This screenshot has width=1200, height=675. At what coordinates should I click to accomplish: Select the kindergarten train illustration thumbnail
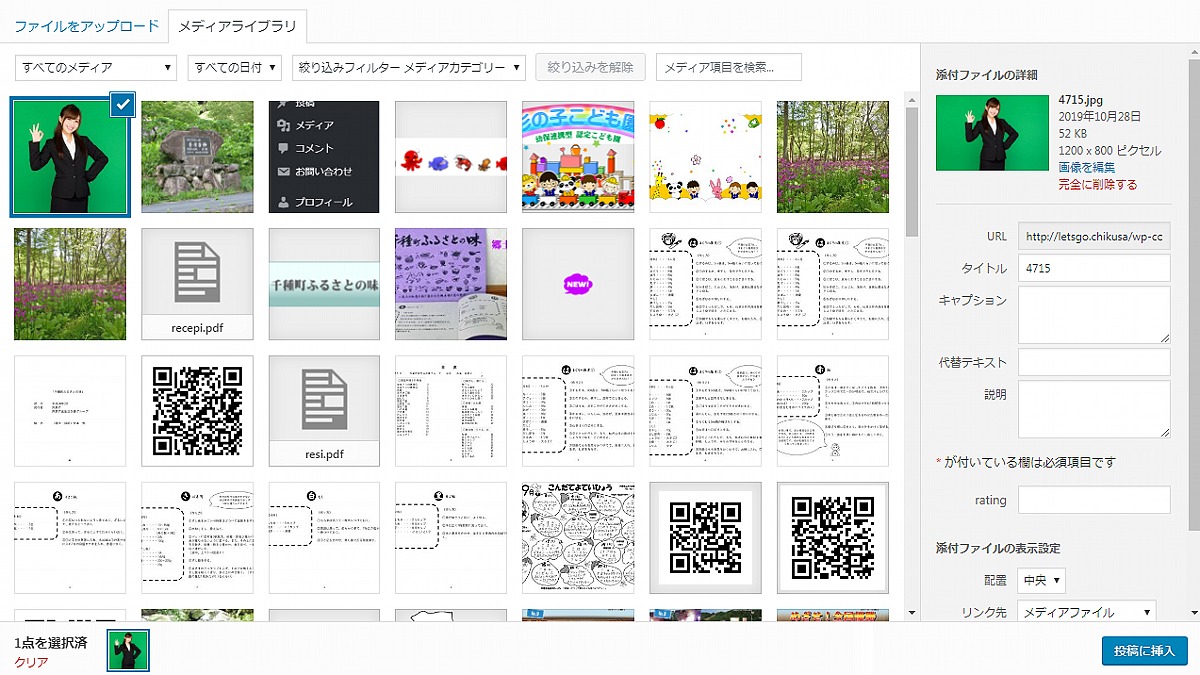tap(578, 157)
